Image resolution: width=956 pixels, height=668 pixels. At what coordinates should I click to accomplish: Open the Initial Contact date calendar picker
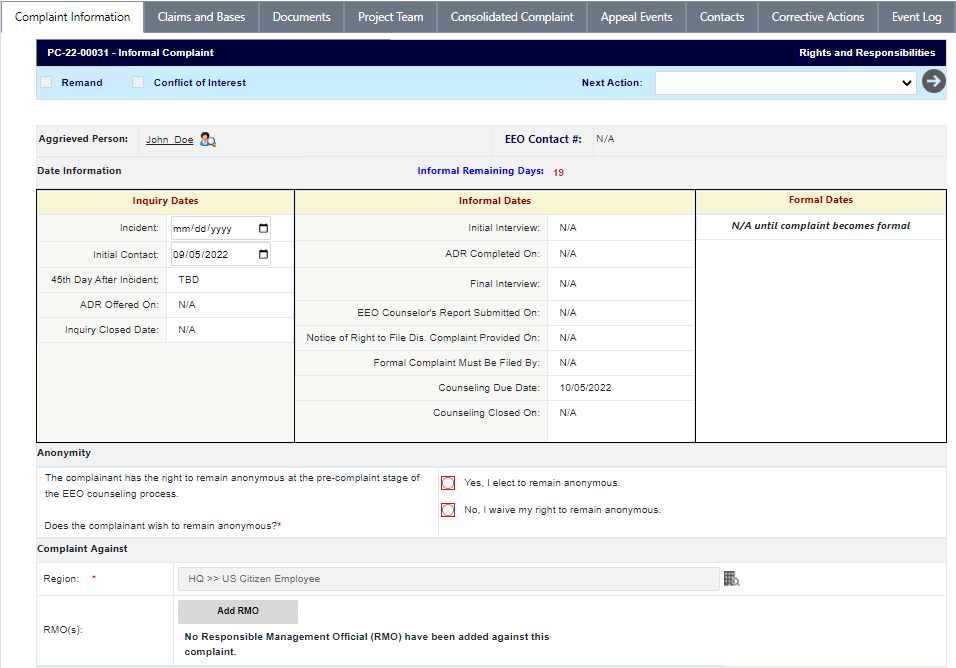tap(263, 254)
